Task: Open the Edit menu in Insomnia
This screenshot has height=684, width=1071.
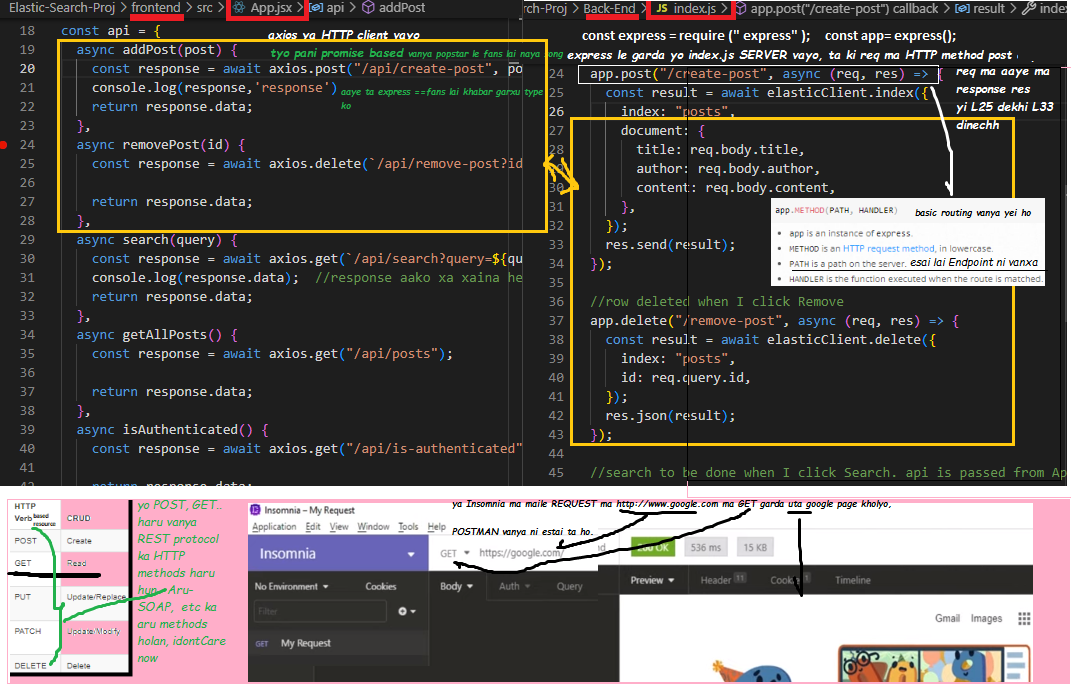Action: 313,527
